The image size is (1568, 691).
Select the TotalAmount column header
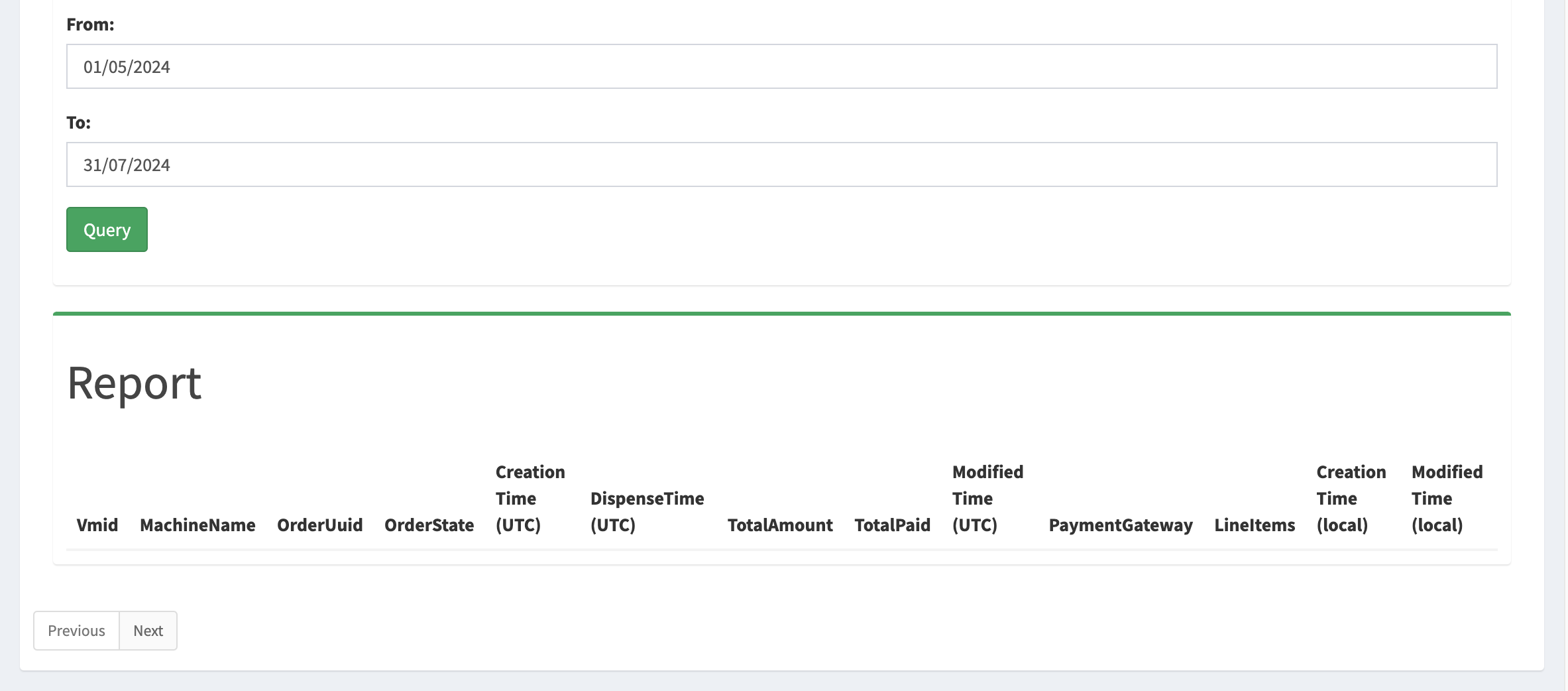click(x=779, y=525)
